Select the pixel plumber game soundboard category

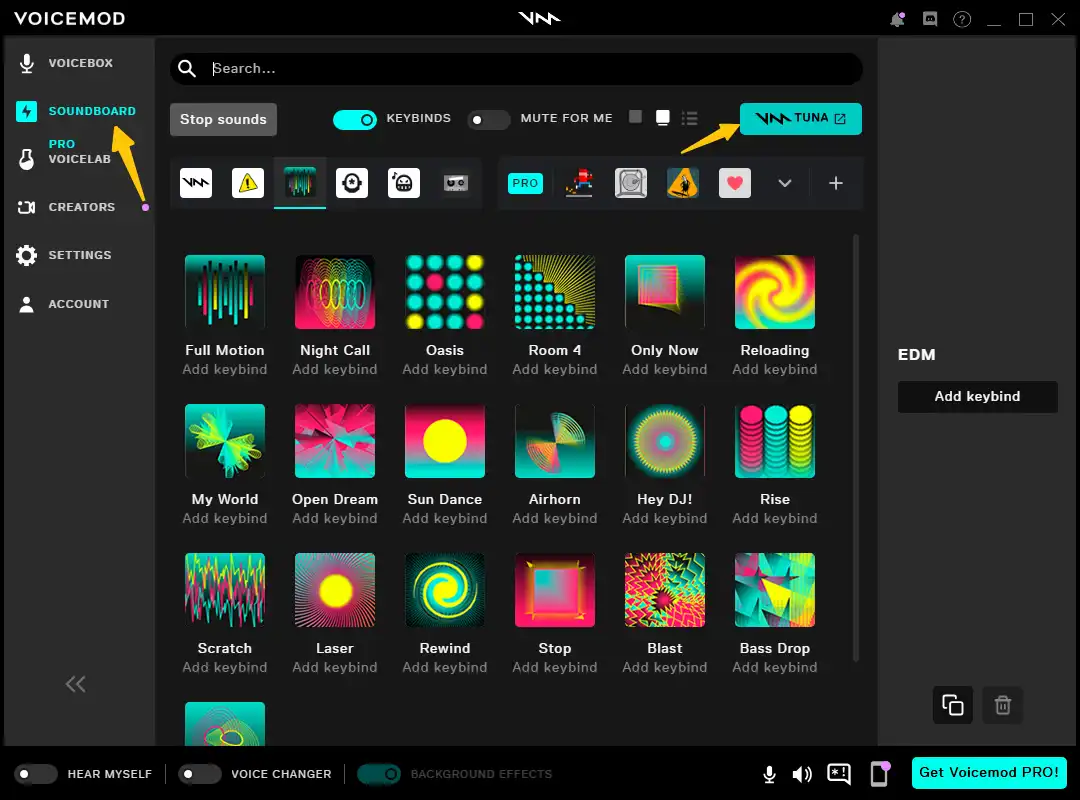579,183
